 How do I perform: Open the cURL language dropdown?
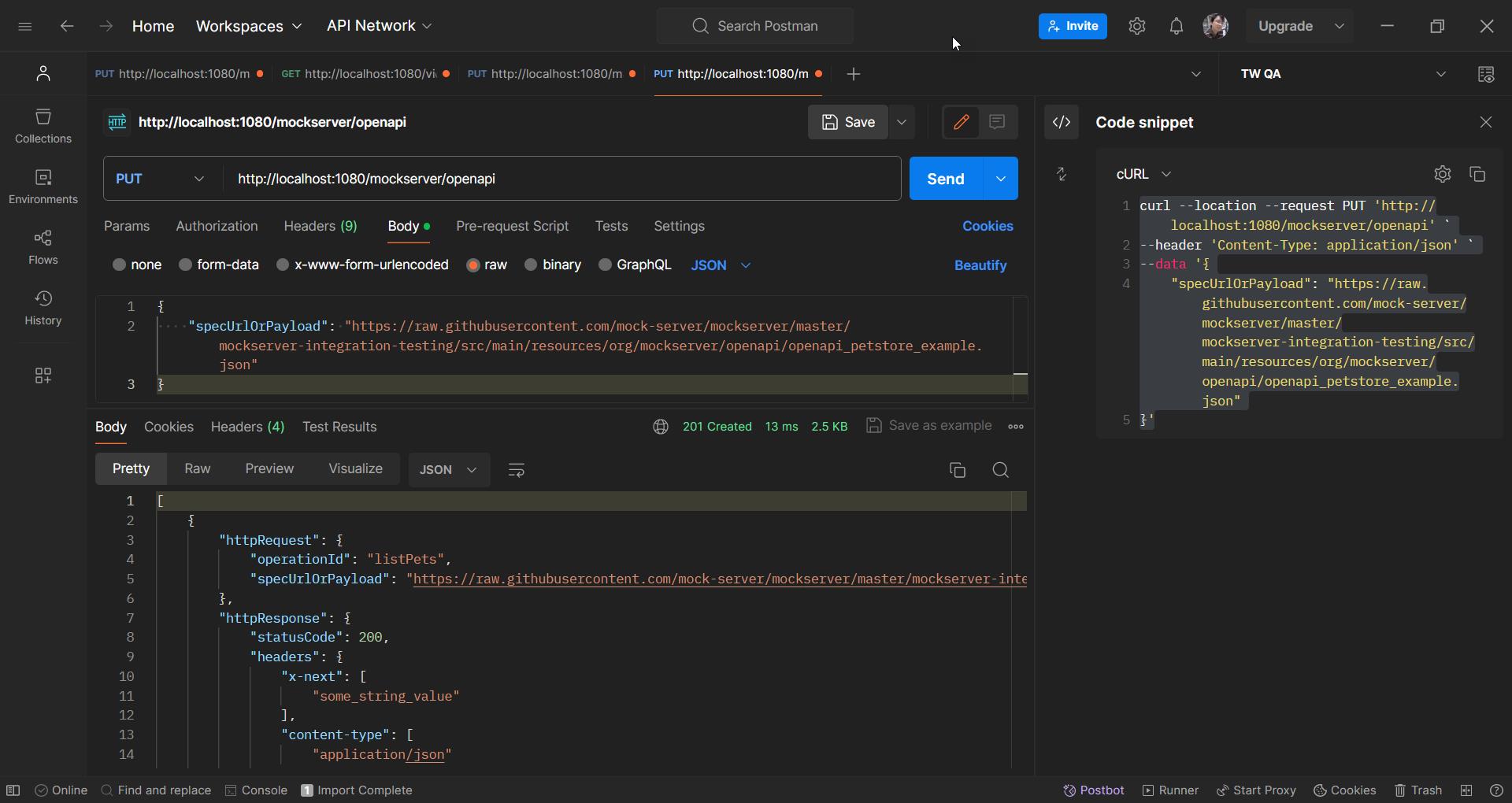(1143, 174)
